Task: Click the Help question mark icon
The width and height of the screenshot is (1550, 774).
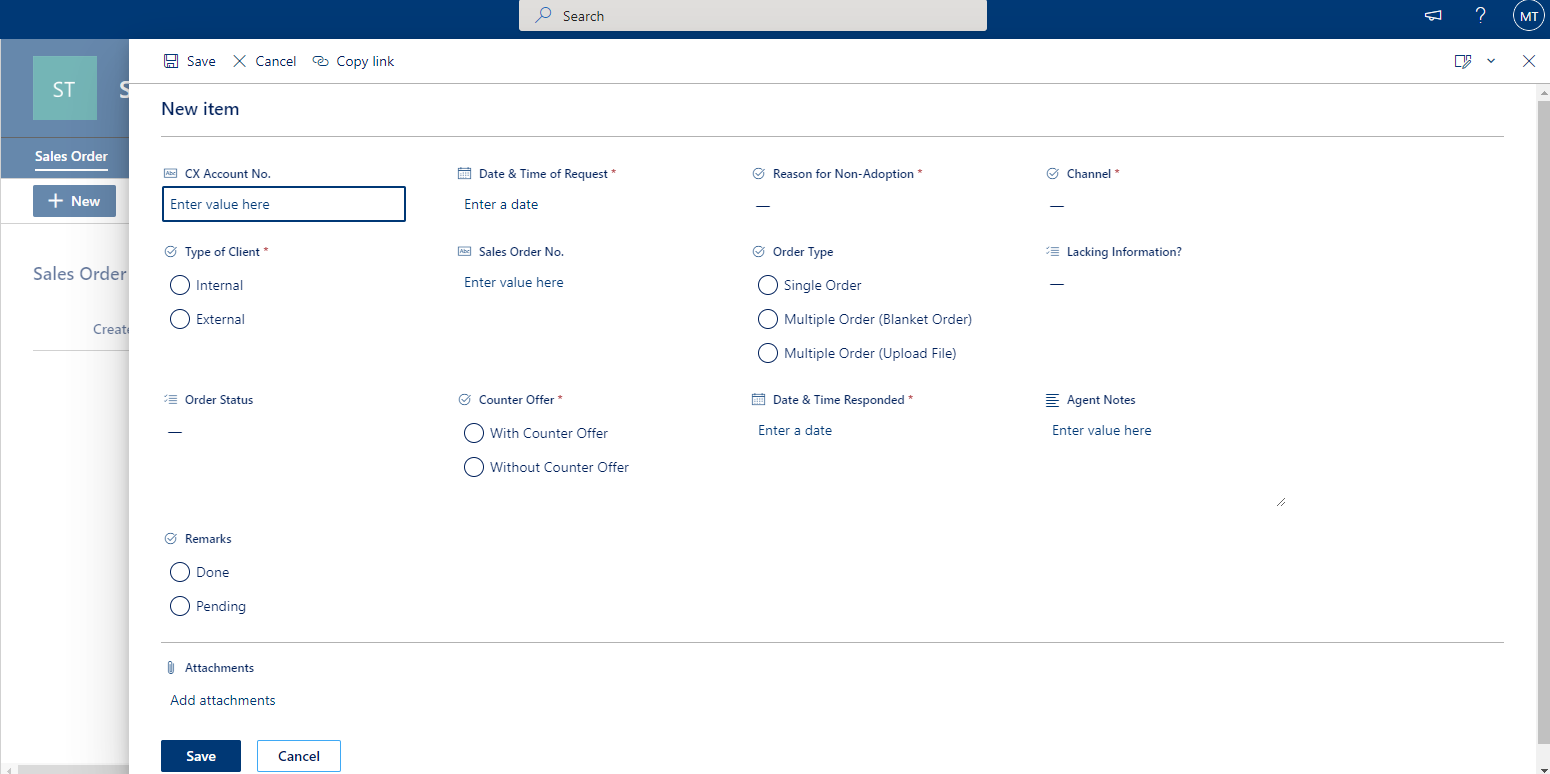Action: [x=1480, y=15]
